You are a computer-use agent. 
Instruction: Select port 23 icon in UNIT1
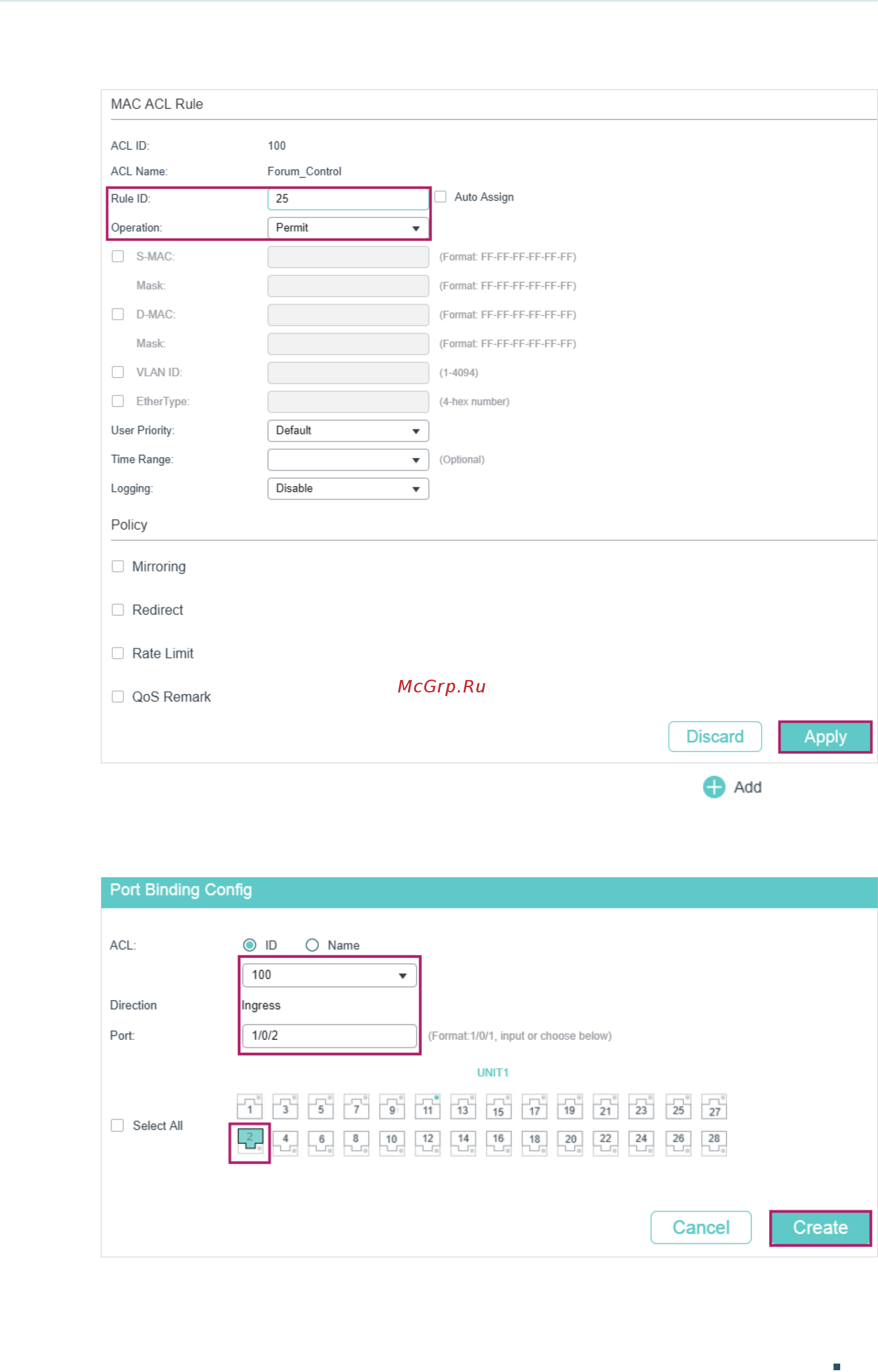[x=641, y=1107]
